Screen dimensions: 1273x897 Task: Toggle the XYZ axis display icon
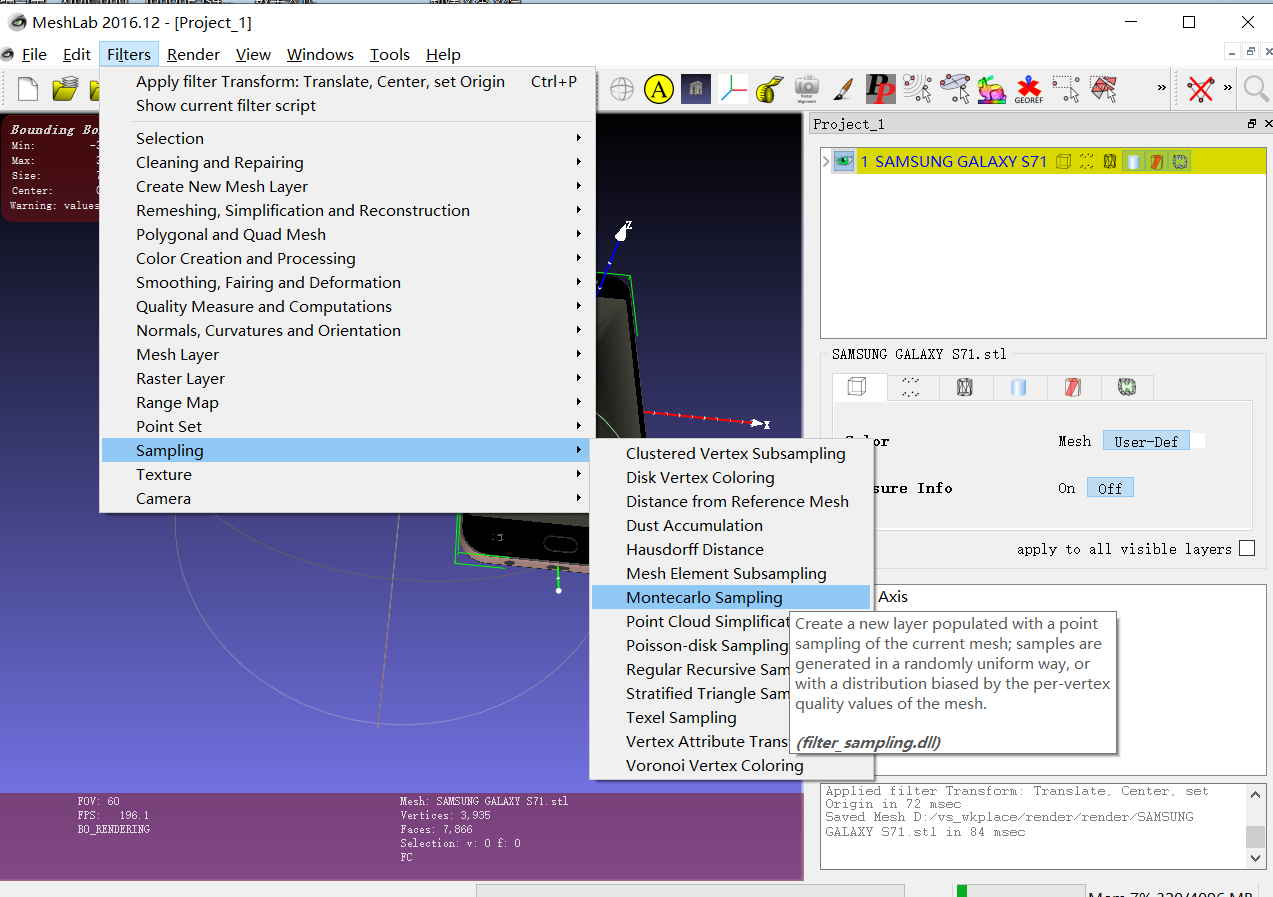pyautogui.click(x=733, y=89)
